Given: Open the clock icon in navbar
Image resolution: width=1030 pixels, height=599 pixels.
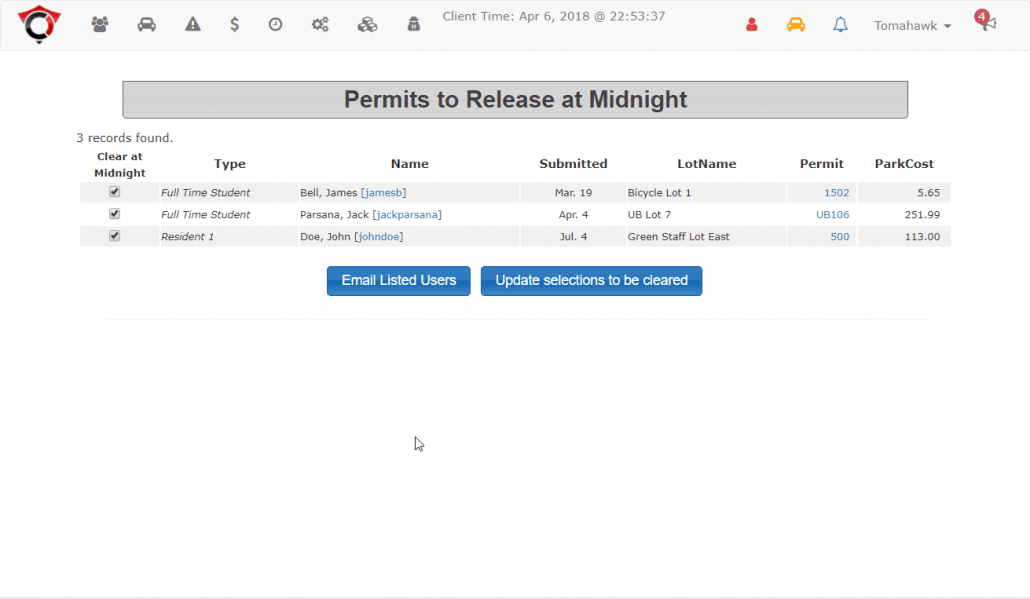Looking at the screenshot, I should click(275, 25).
